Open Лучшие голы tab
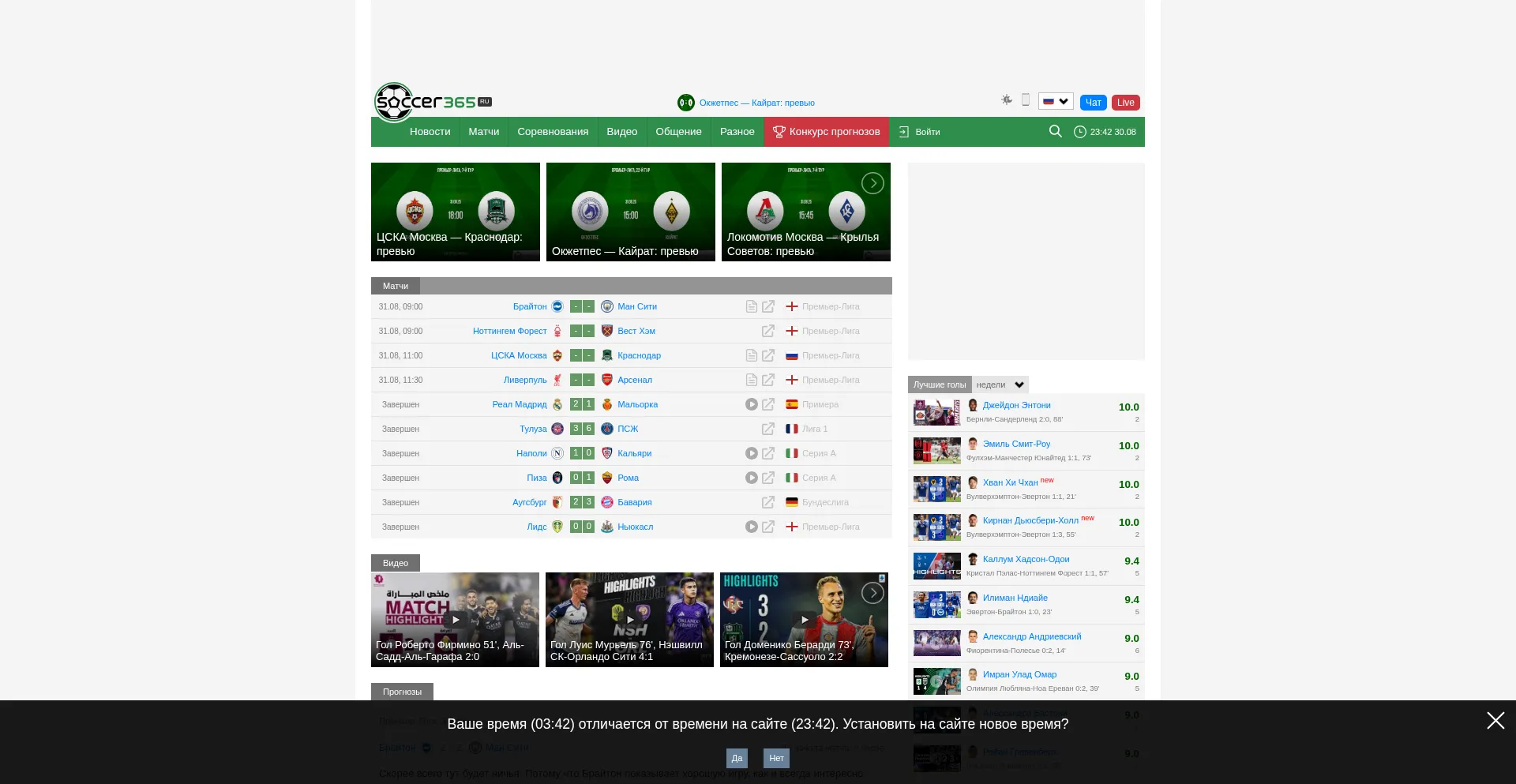Image resolution: width=1516 pixels, height=784 pixels. point(940,384)
